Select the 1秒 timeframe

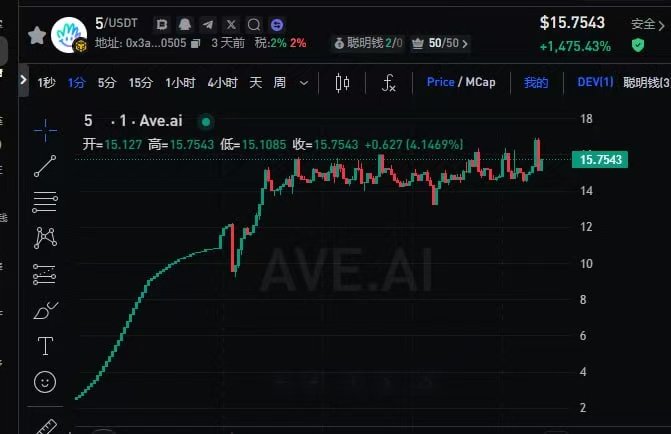(x=46, y=82)
